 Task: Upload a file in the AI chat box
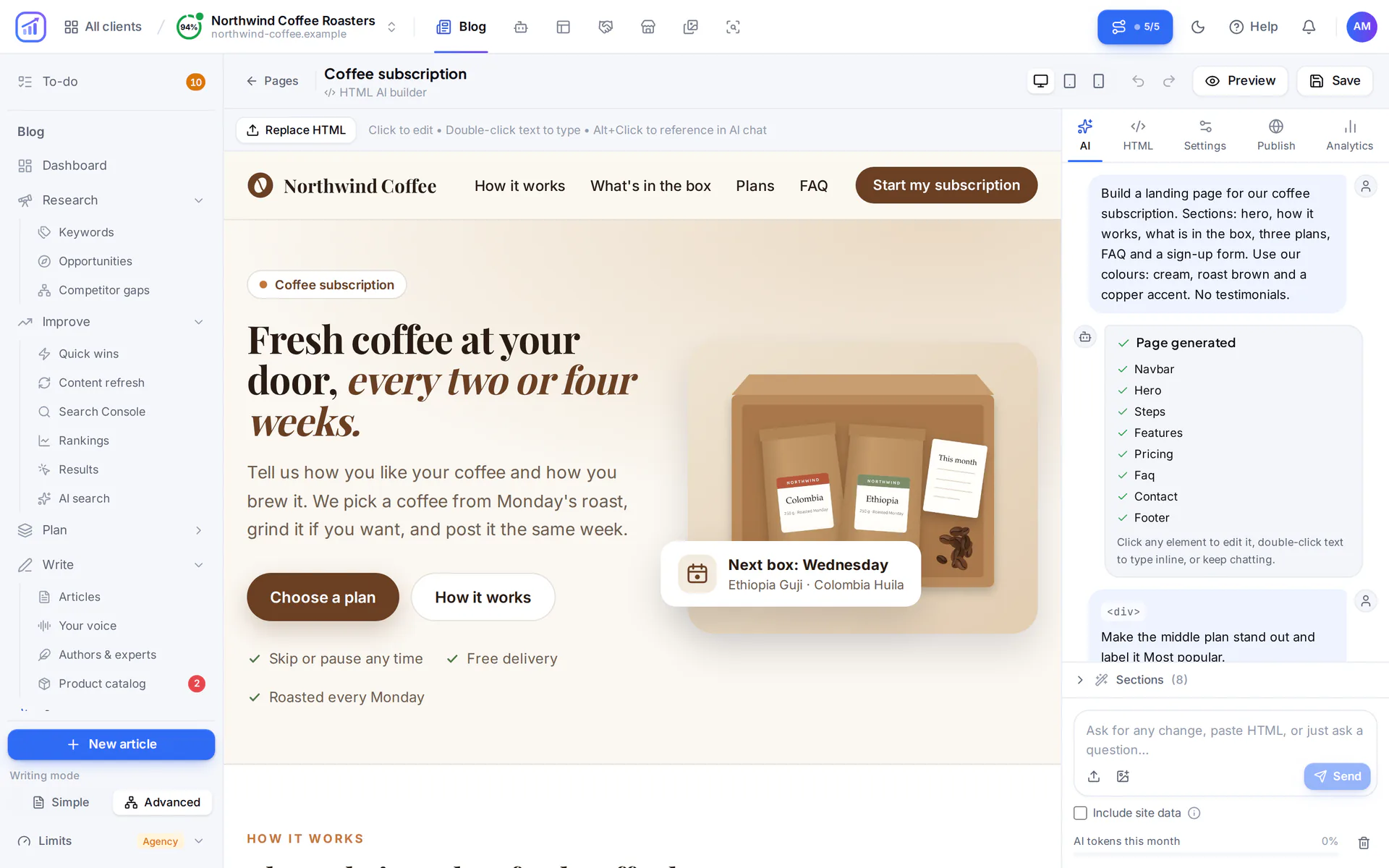coord(1094,776)
